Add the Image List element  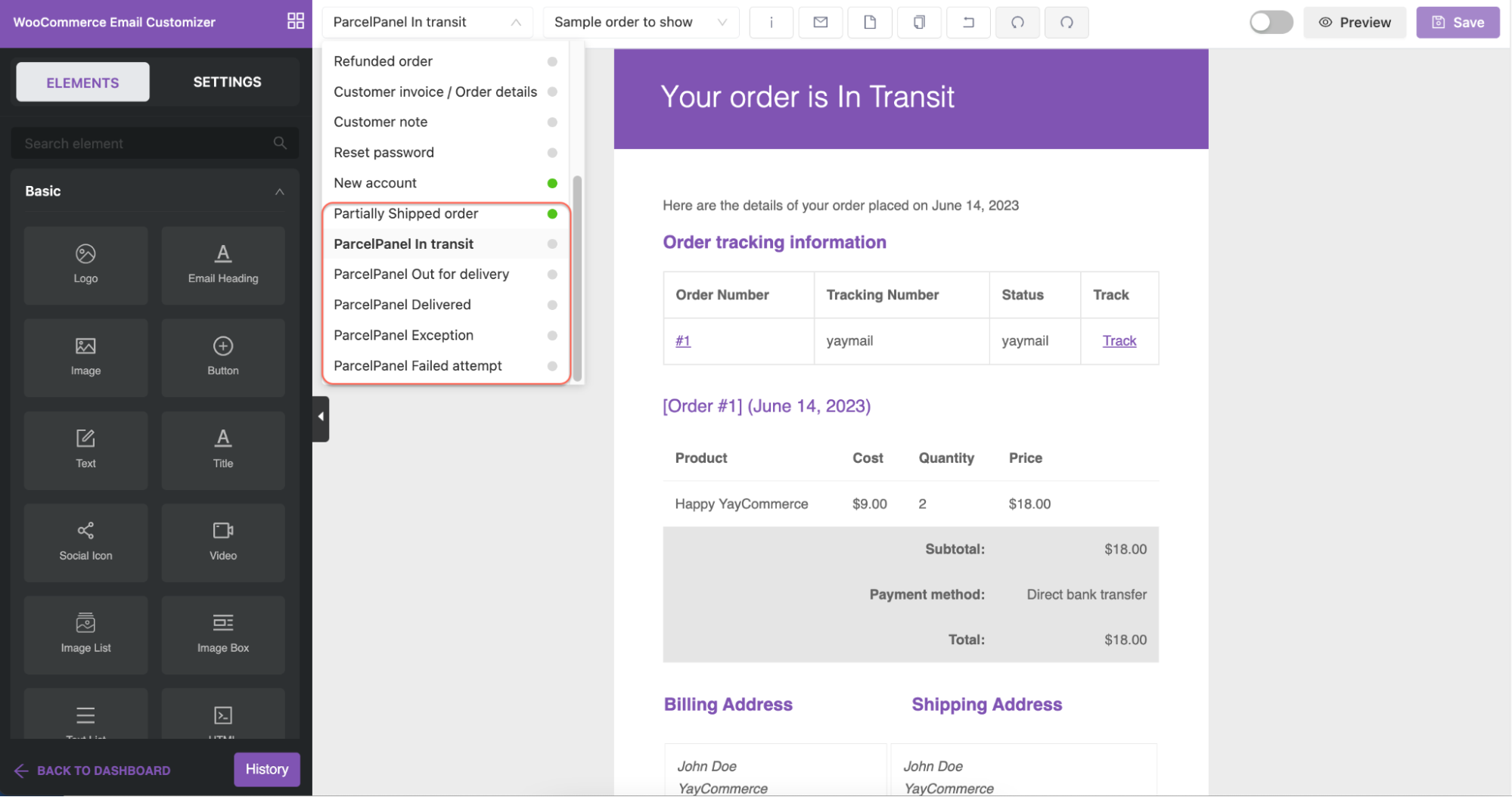tap(85, 634)
